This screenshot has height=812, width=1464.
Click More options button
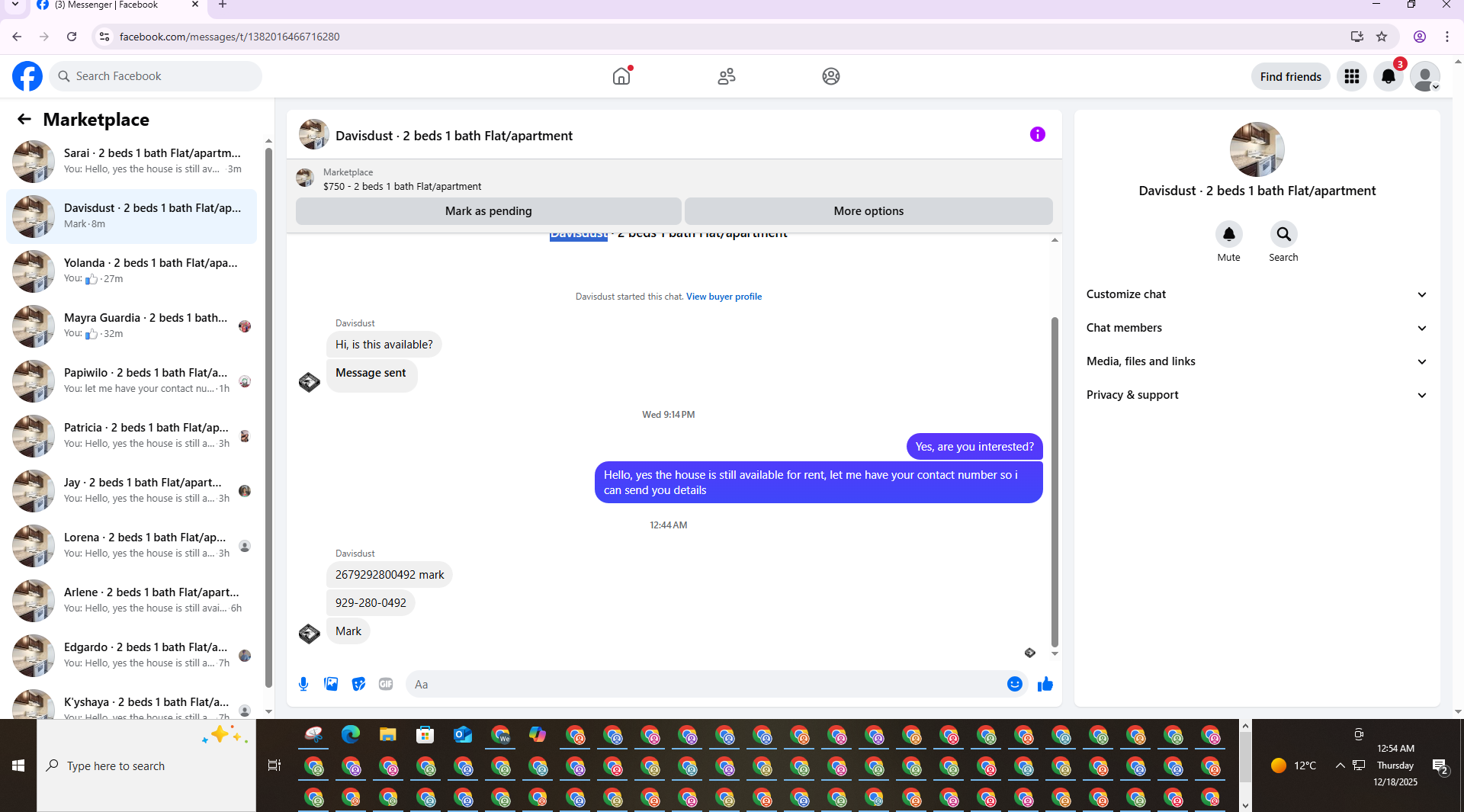coord(868,211)
